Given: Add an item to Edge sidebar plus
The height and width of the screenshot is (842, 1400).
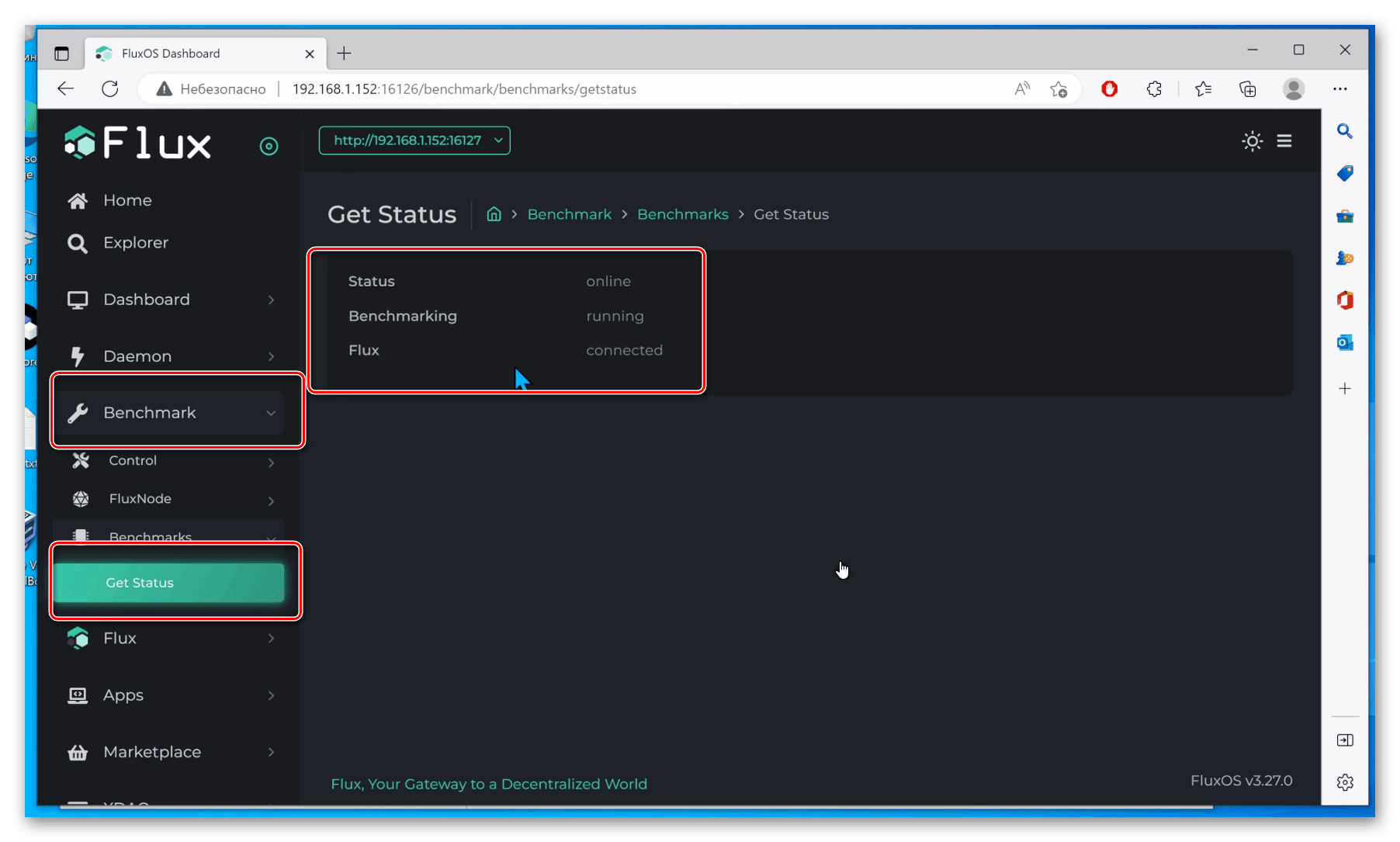Looking at the screenshot, I should tap(1345, 388).
